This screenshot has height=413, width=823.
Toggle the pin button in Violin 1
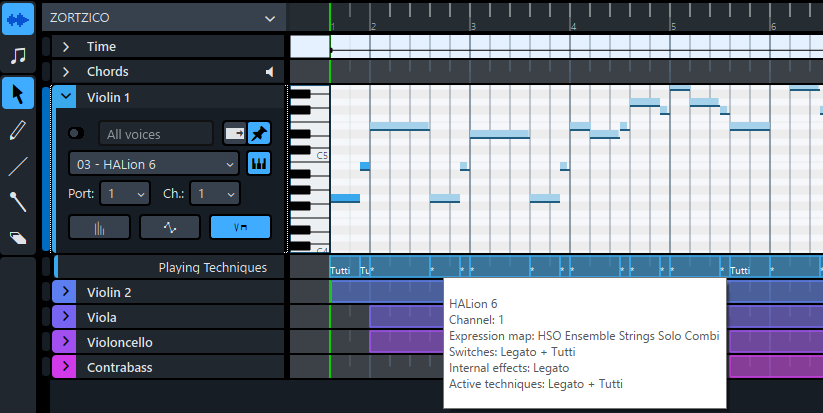(x=259, y=133)
